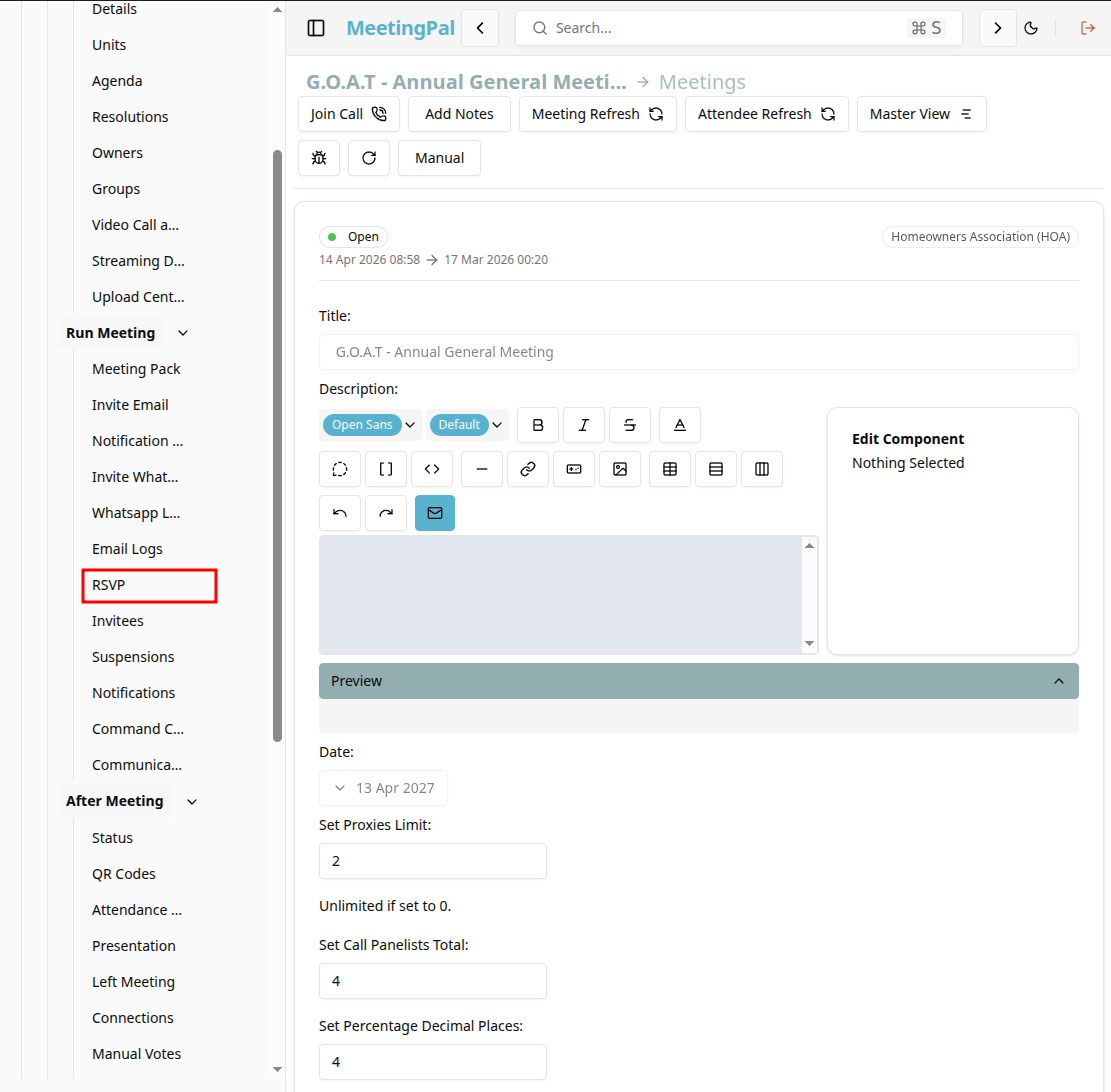Image resolution: width=1111 pixels, height=1092 pixels.
Task: Click the red logout icon
Action: point(1088,28)
